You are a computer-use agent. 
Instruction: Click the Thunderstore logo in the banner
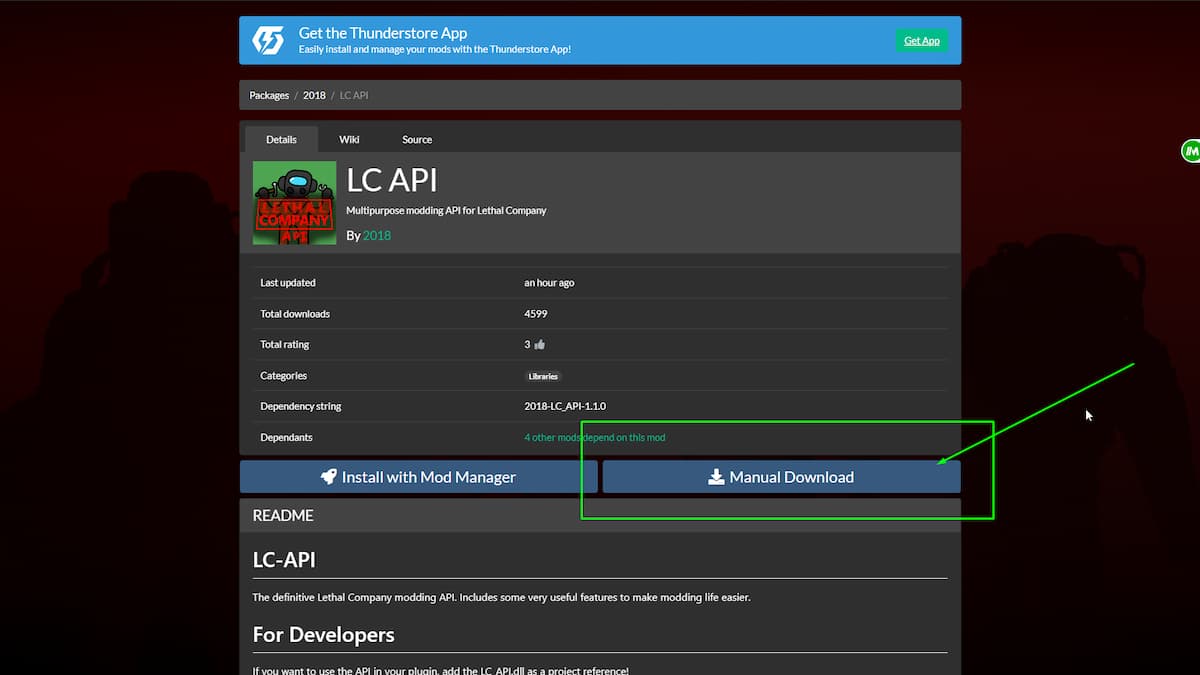(x=268, y=40)
